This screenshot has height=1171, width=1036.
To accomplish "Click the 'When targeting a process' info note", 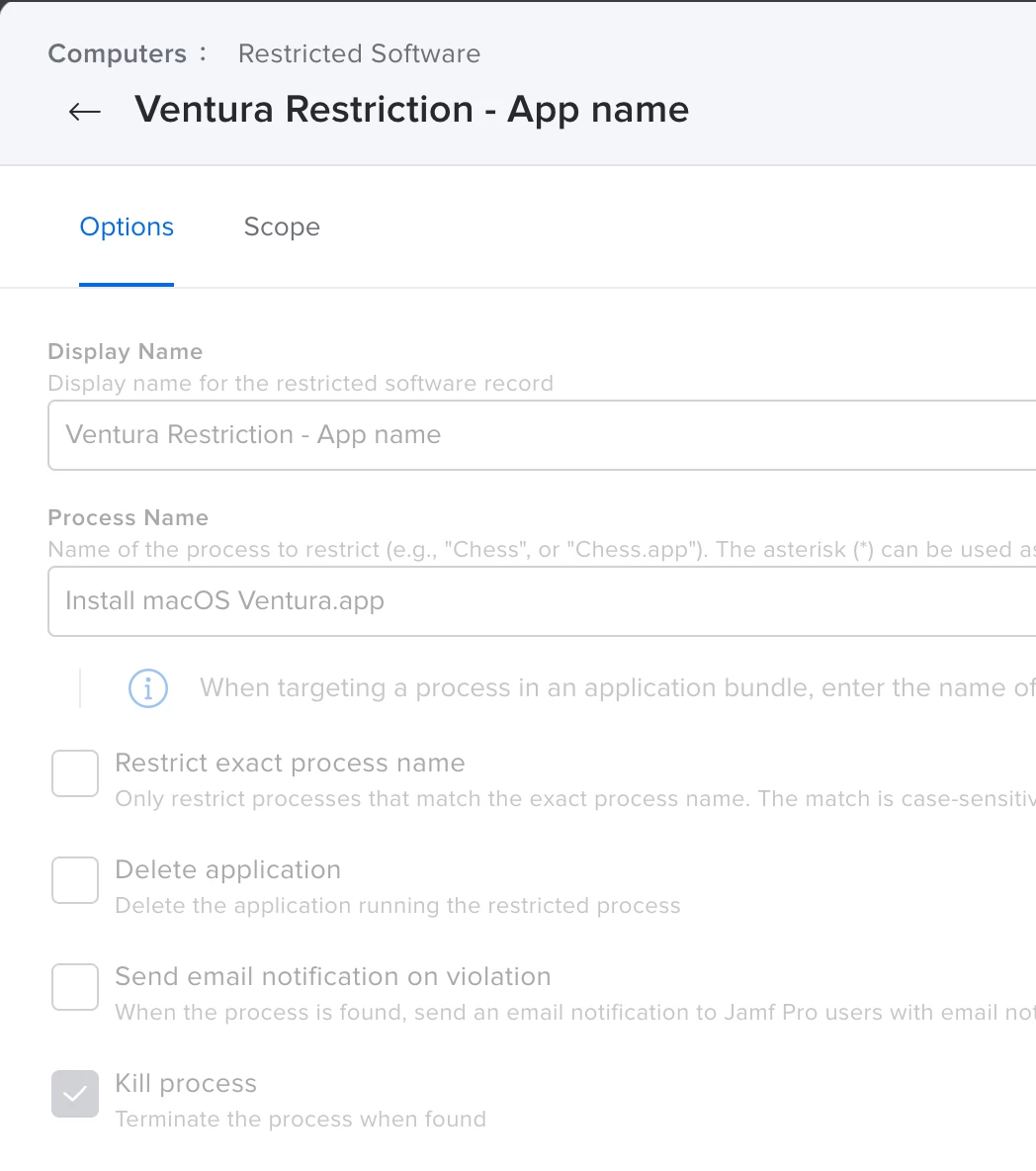I will click(x=617, y=687).
